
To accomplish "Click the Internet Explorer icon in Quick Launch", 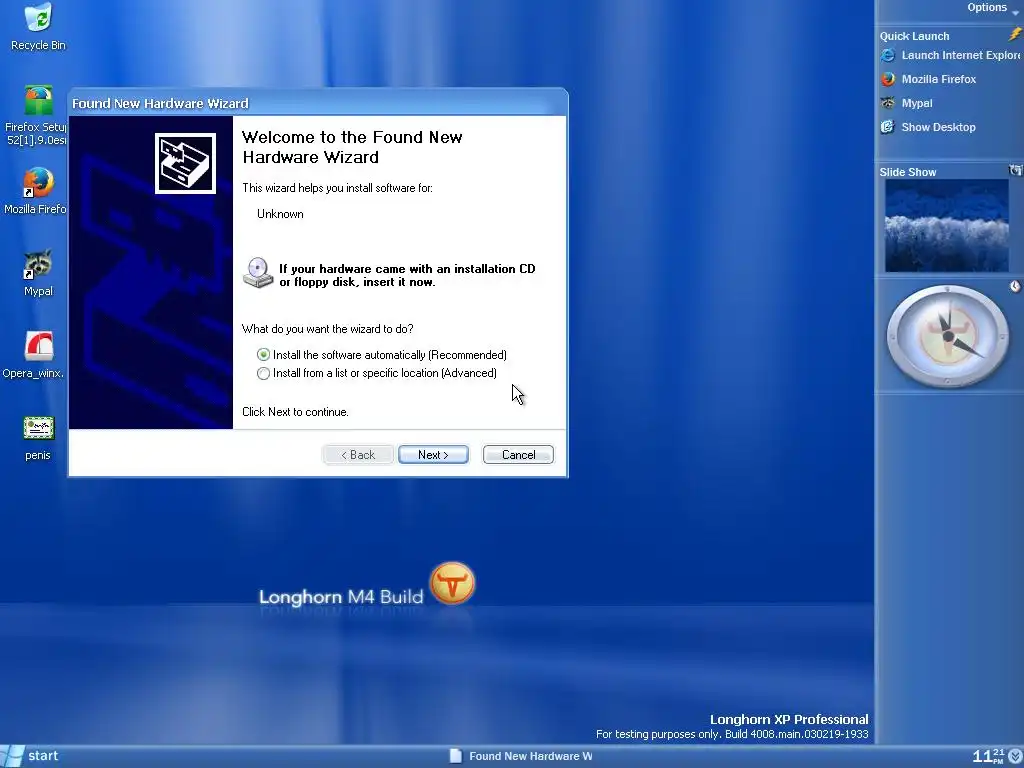I will coord(888,56).
